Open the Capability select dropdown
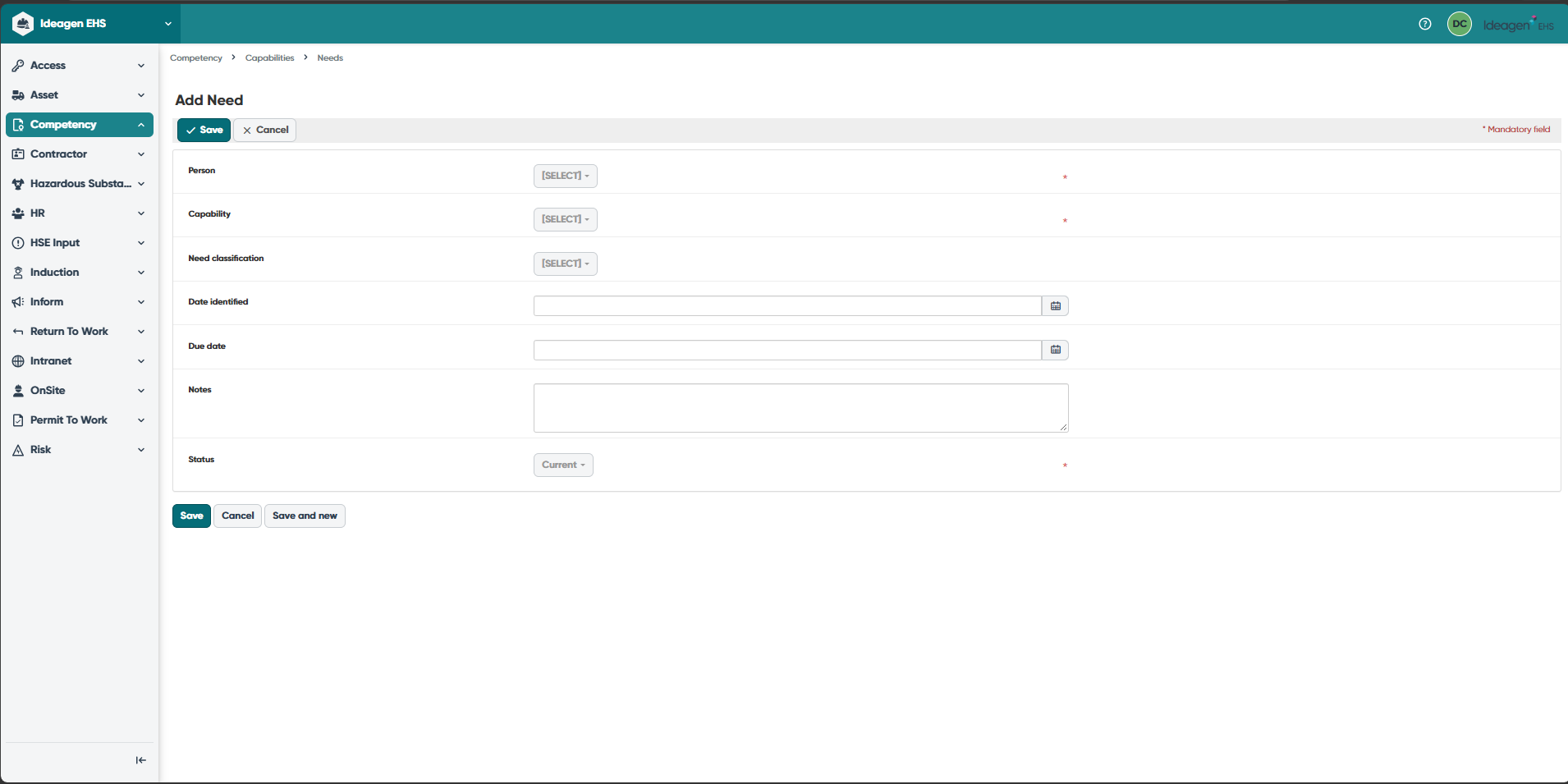Screen dimensions: 1568x784 pos(566,219)
